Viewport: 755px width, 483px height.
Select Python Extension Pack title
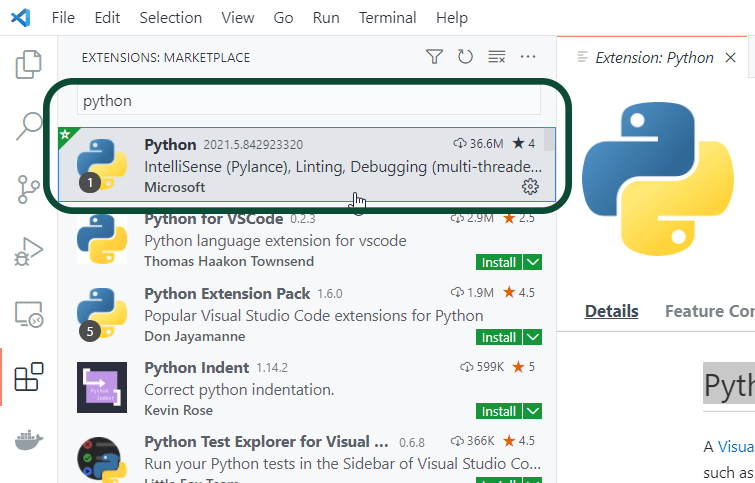pos(227,293)
